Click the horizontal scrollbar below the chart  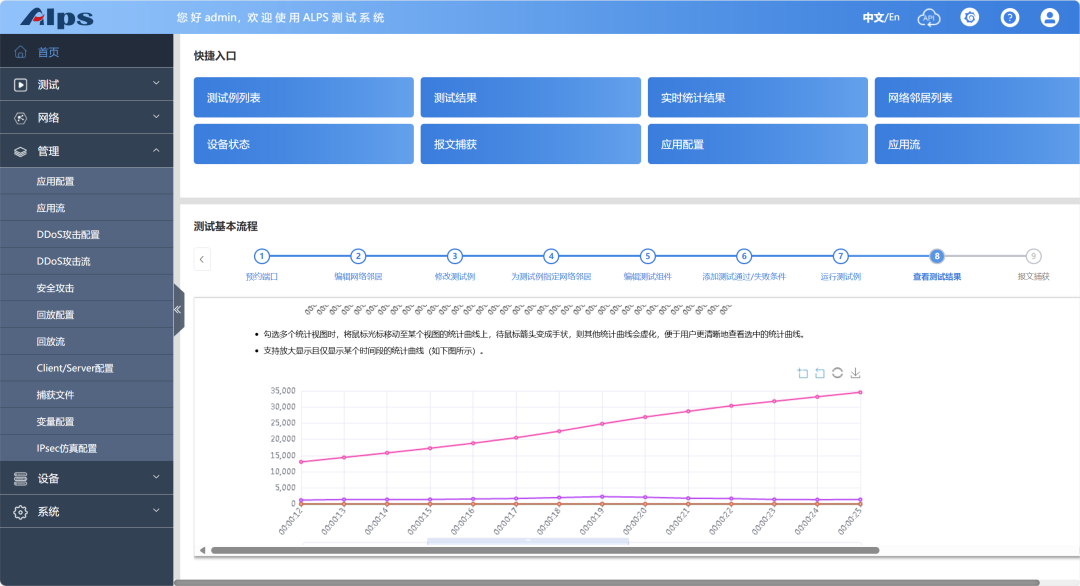coord(544,550)
